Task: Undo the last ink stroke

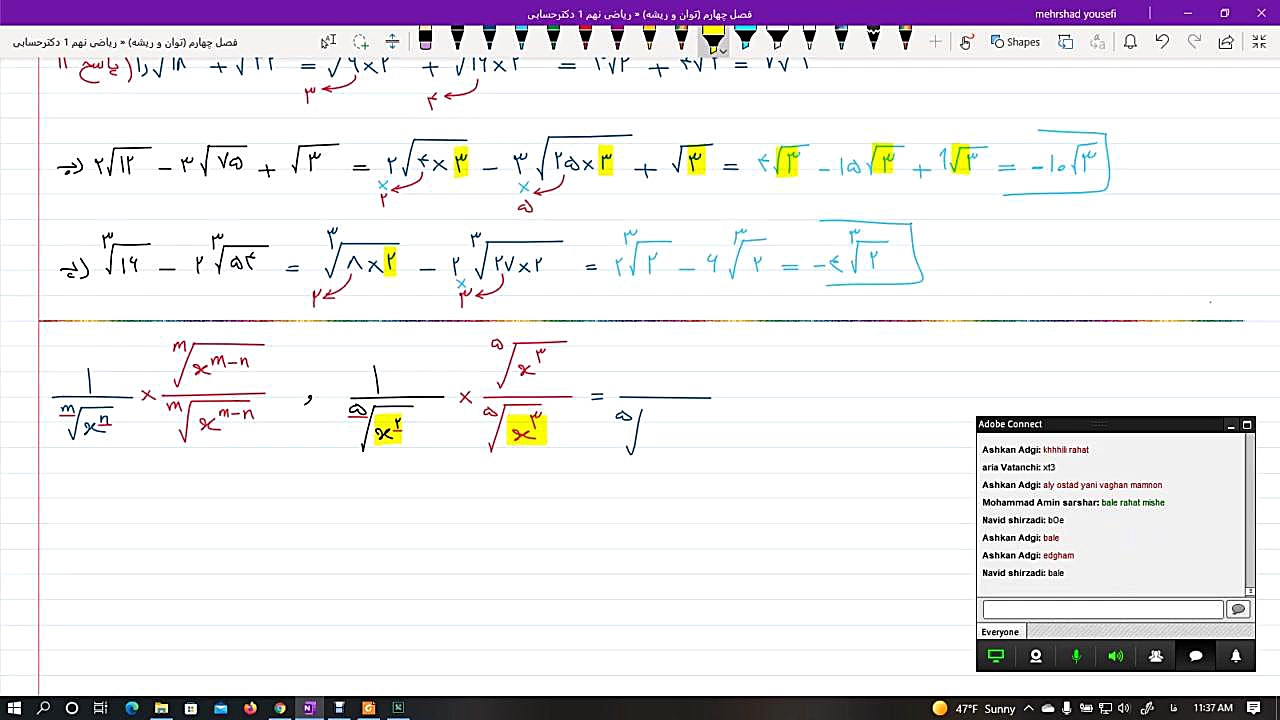Action: [1162, 42]
